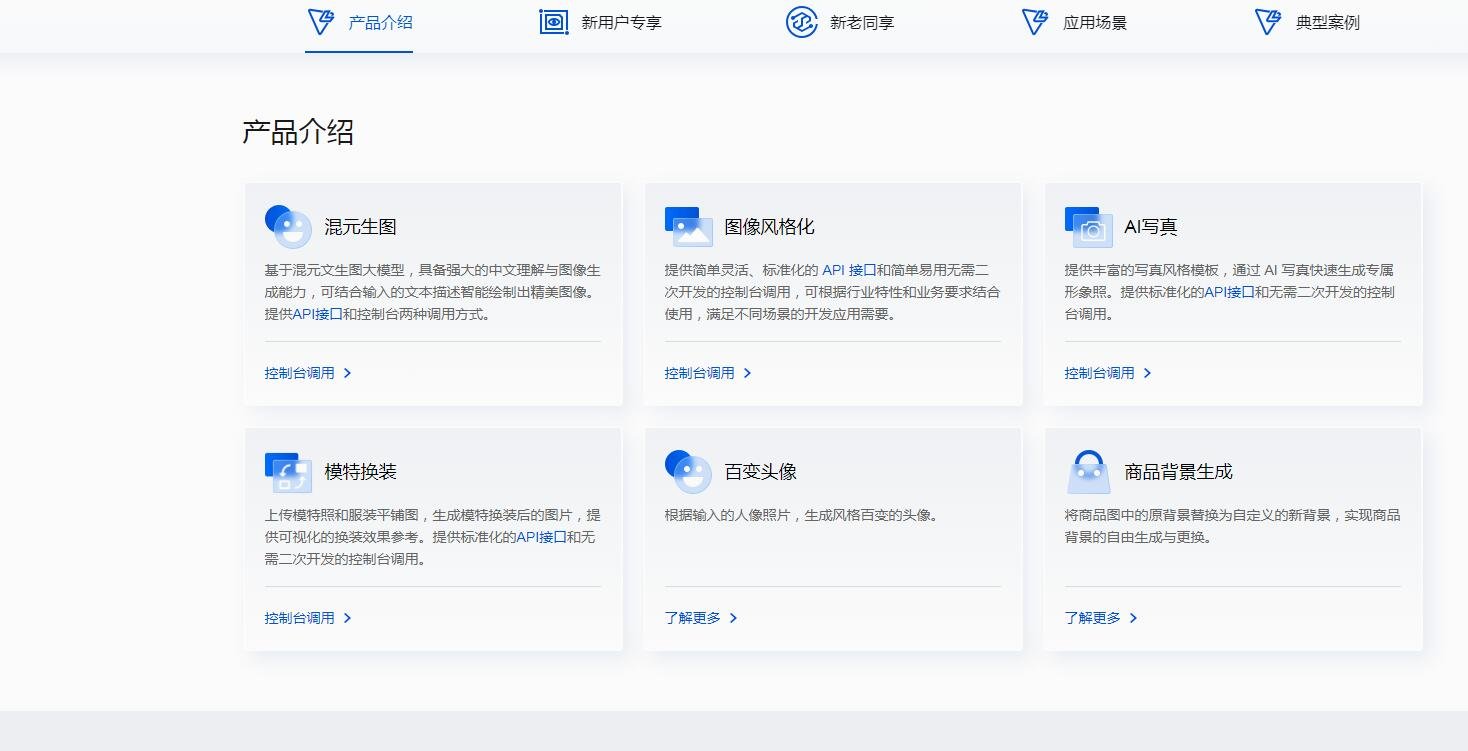Click the 混元生图 face icon
Image resolution: width=1468 pixels, height=751 pixels.
click(x=288, y=226)
